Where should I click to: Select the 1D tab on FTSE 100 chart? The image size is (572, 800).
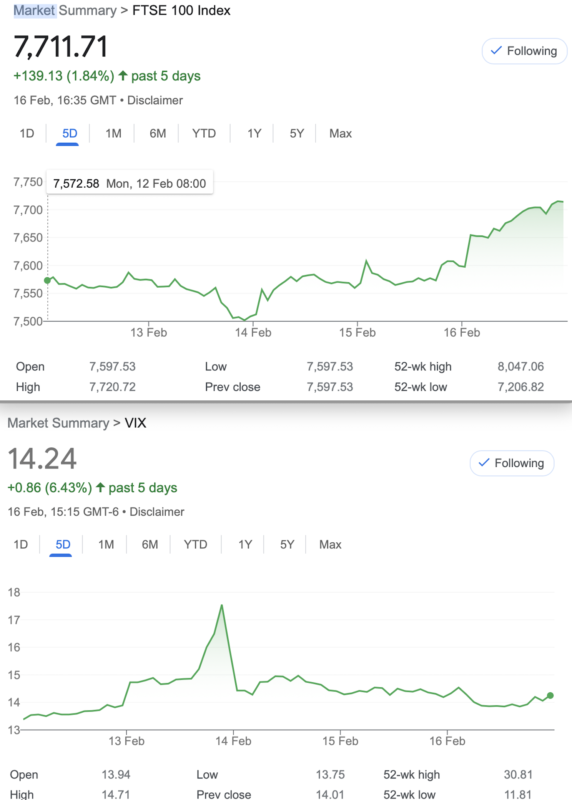click(27, 134)
